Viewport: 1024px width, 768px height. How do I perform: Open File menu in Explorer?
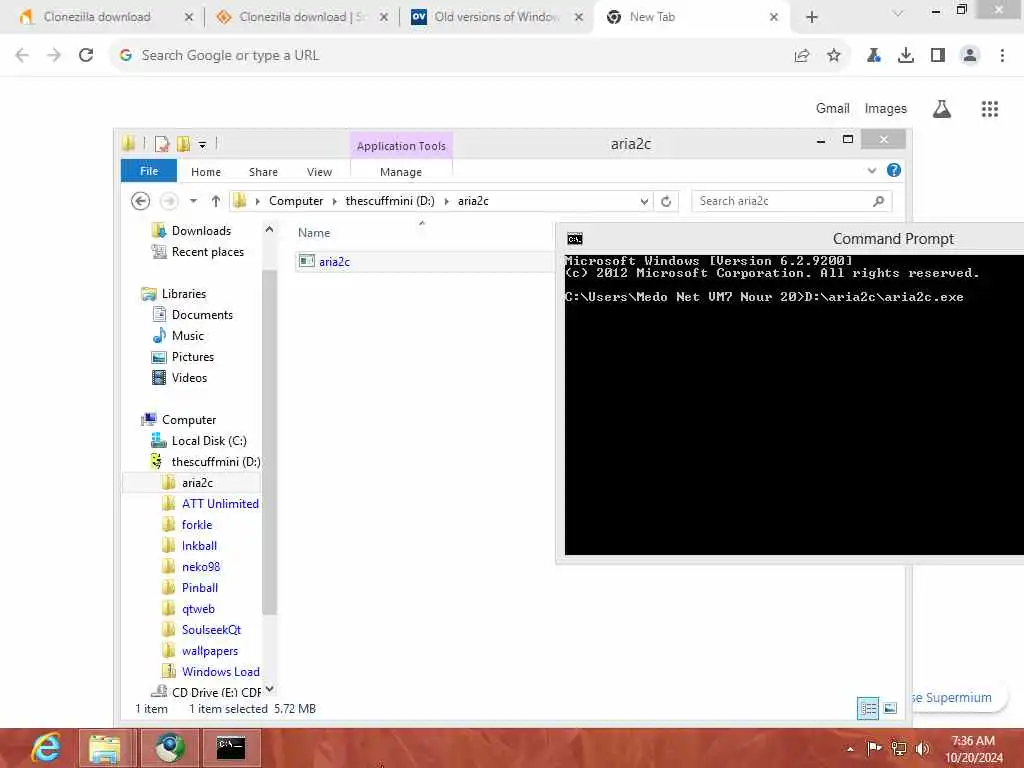click(x=149, y=171)
